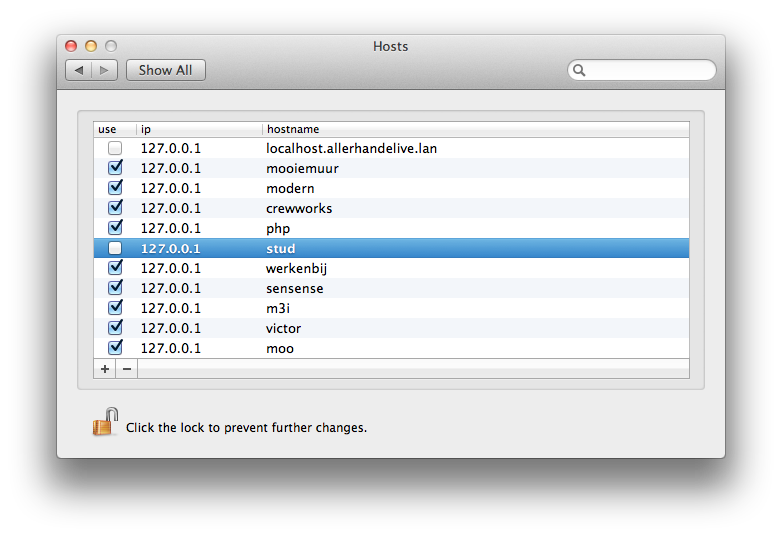This screenshot has width=782, height=537.
Task: Close the Hosts preferences window
Action: click(x=71, y=46)
